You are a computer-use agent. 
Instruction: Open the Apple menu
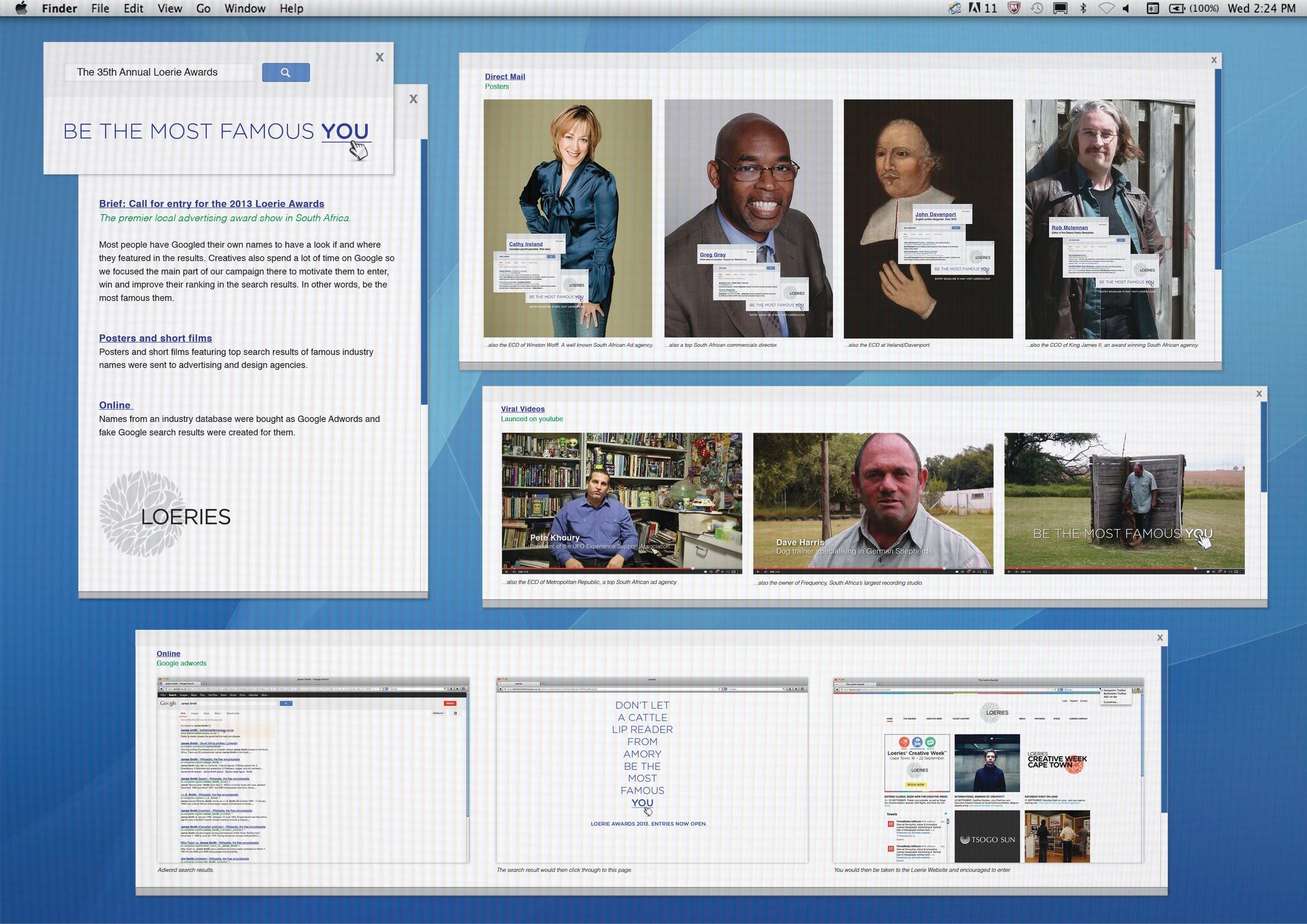(21, 8)
